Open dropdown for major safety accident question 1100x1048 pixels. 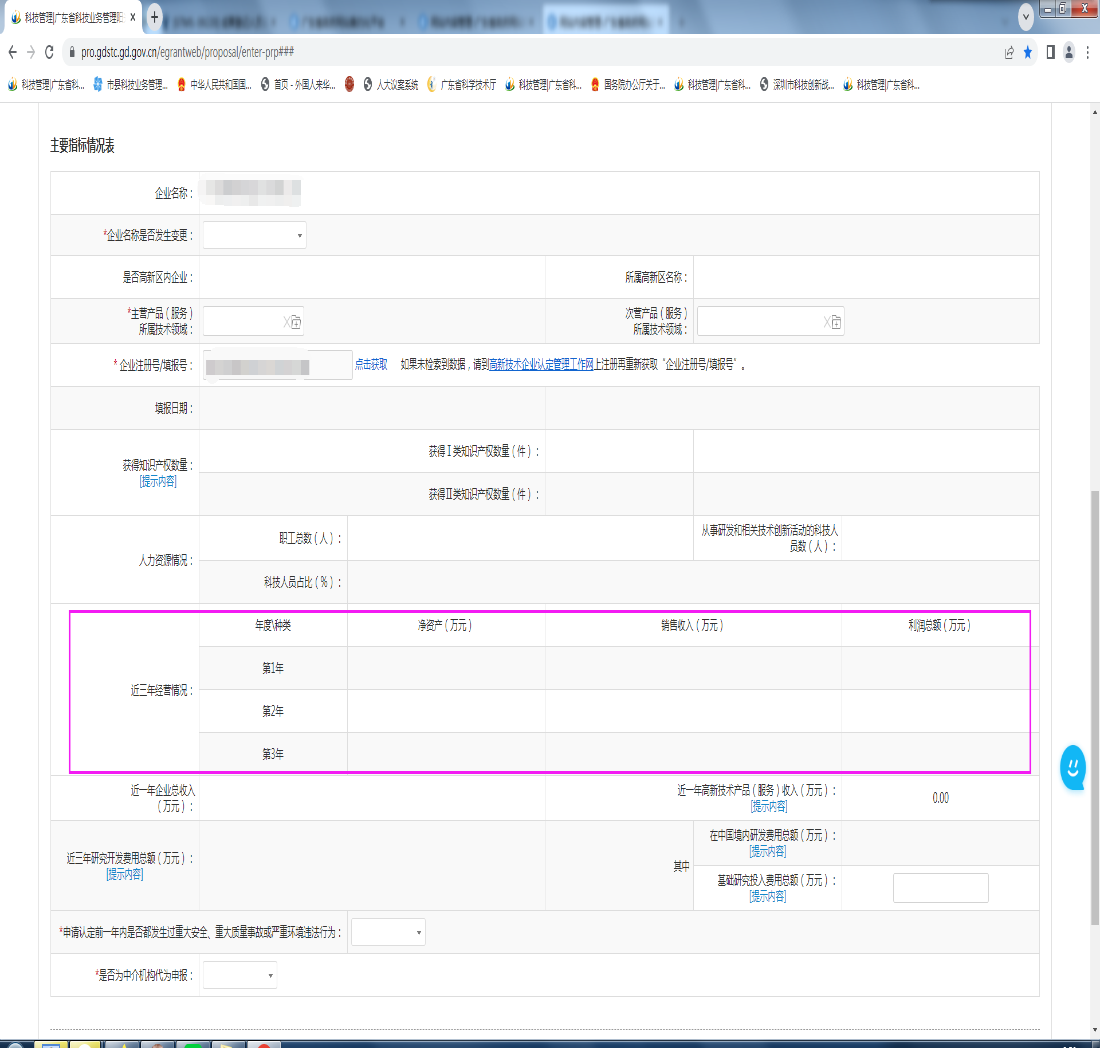click(388, 932)
